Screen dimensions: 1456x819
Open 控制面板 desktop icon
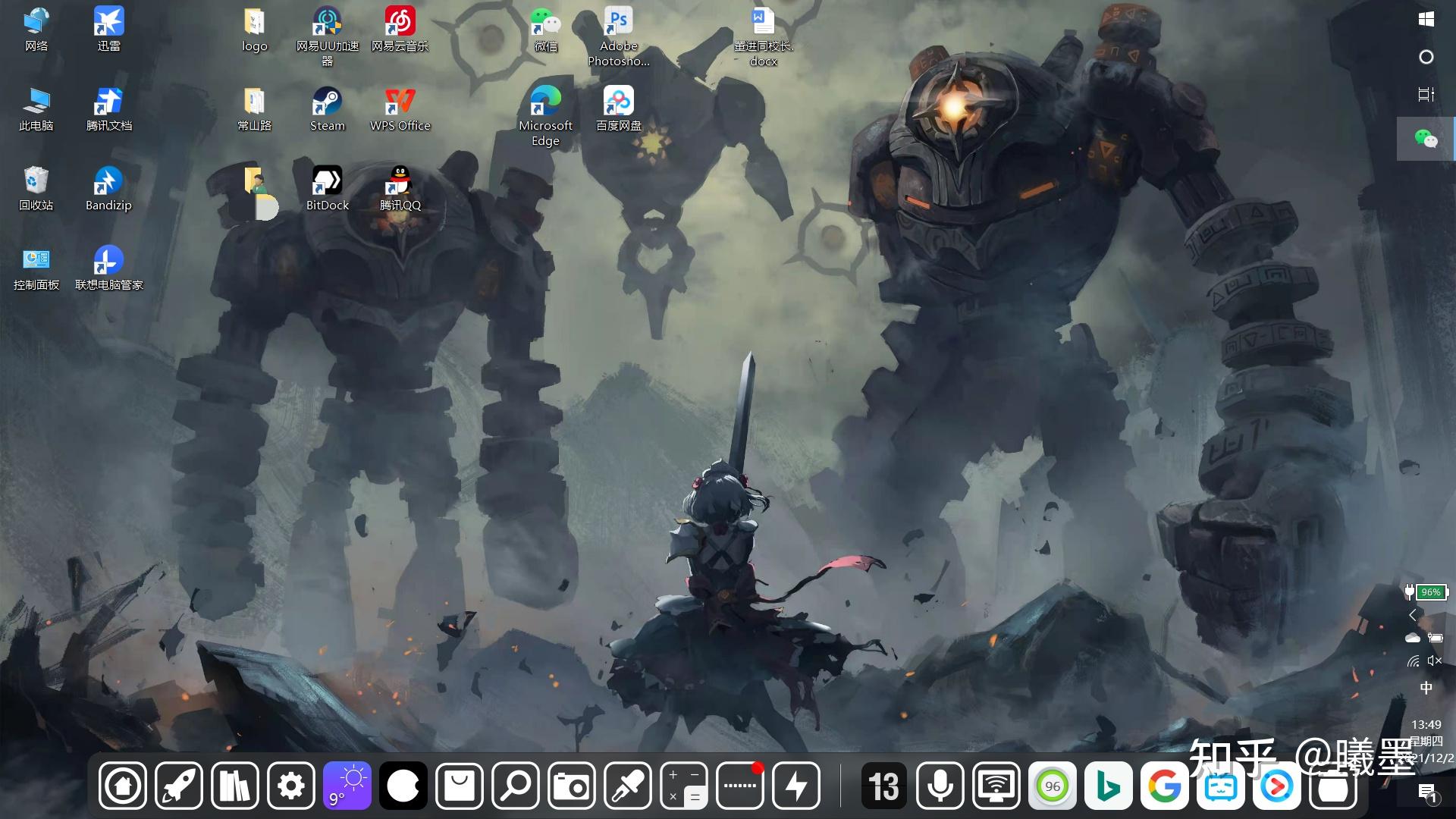[36, 268]
